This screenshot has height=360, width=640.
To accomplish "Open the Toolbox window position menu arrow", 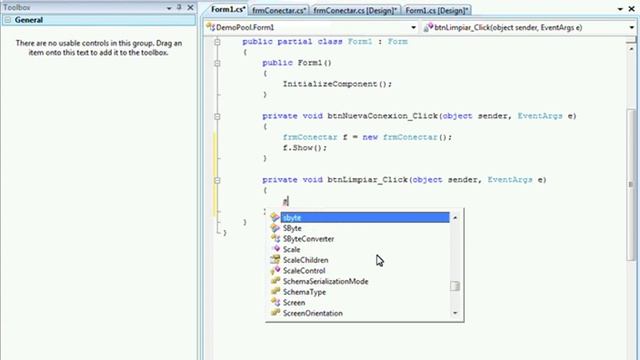I will click(169, 8).
